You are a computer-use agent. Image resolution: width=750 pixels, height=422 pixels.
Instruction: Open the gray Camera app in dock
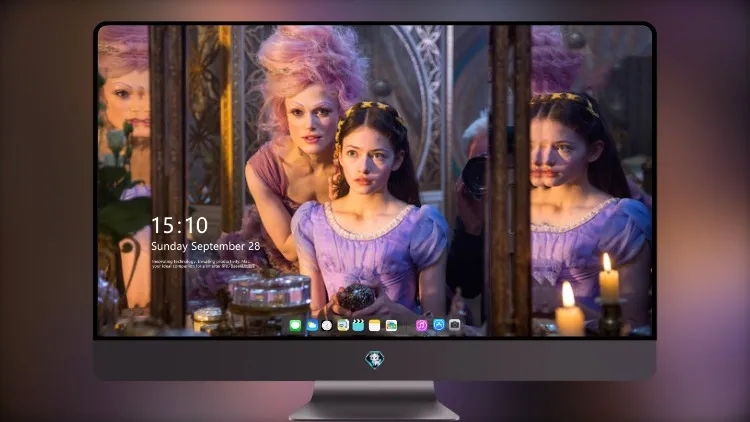(x=455, y=325)
